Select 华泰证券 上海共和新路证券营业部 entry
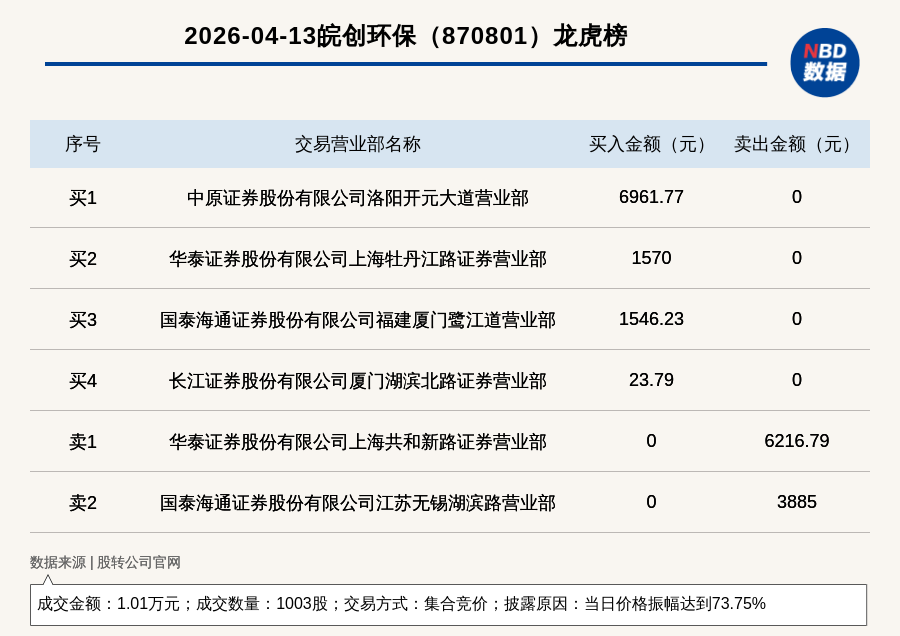The image size is (900, 636). (x=357, y=442)
